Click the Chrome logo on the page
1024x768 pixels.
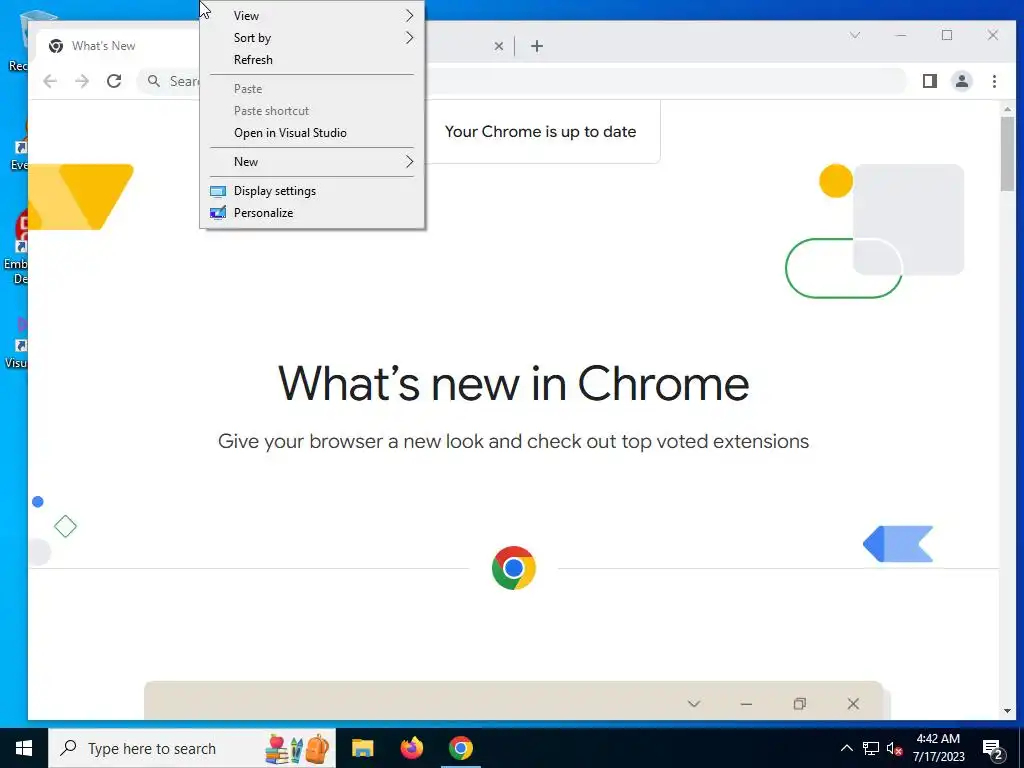point(514,568)
